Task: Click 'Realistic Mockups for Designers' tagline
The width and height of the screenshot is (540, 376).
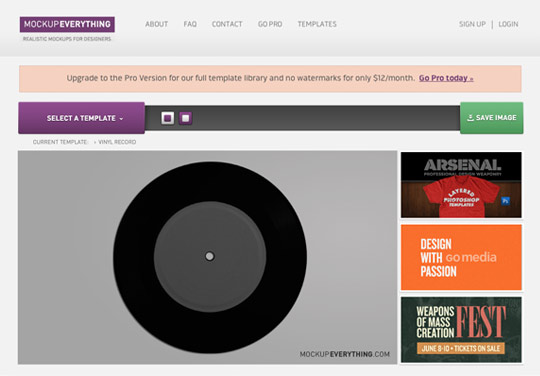Action: tap(67, 39)
